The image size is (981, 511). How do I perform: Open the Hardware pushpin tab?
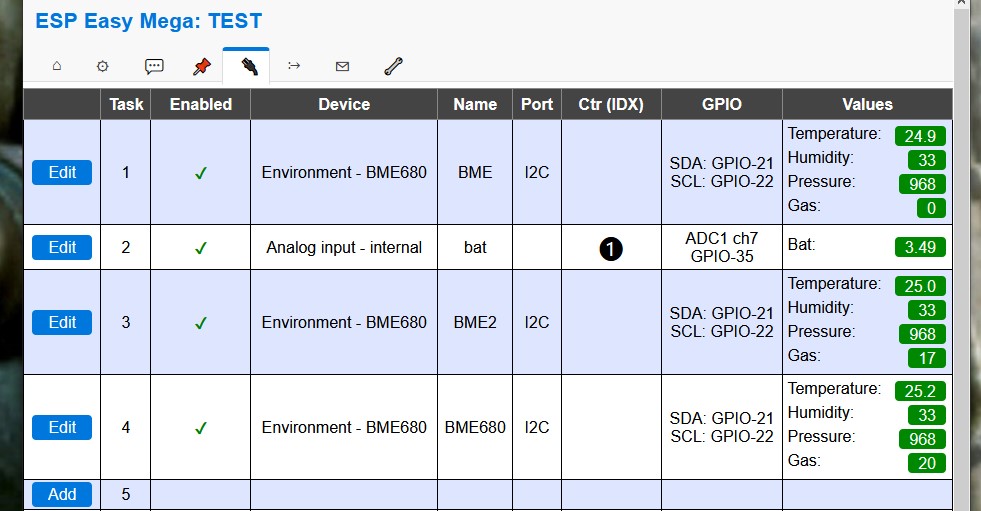201,66
